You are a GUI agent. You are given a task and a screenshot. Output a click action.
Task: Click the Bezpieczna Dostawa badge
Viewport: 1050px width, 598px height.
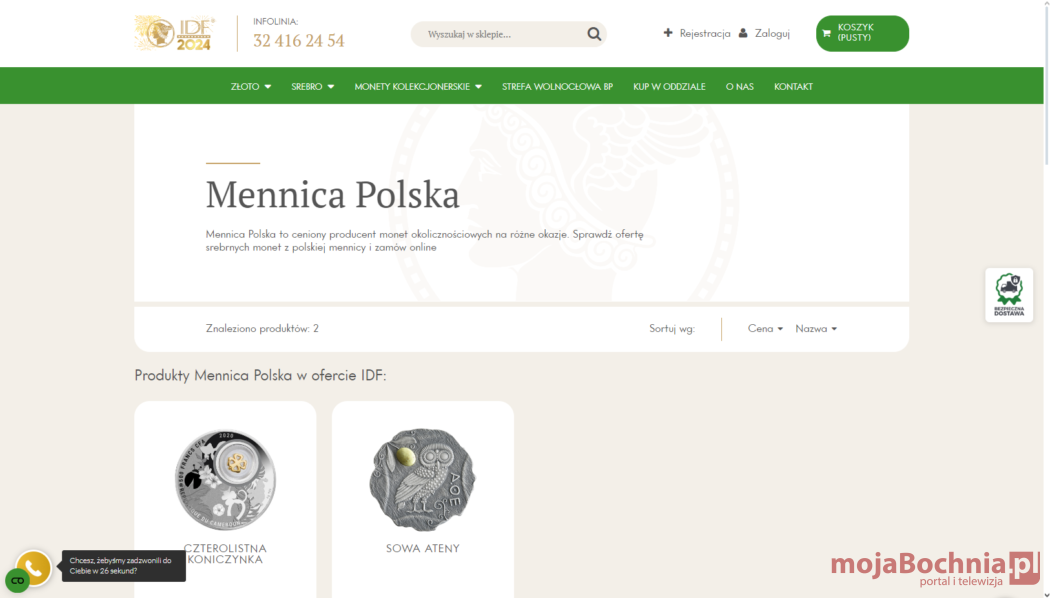point(1008,295)
